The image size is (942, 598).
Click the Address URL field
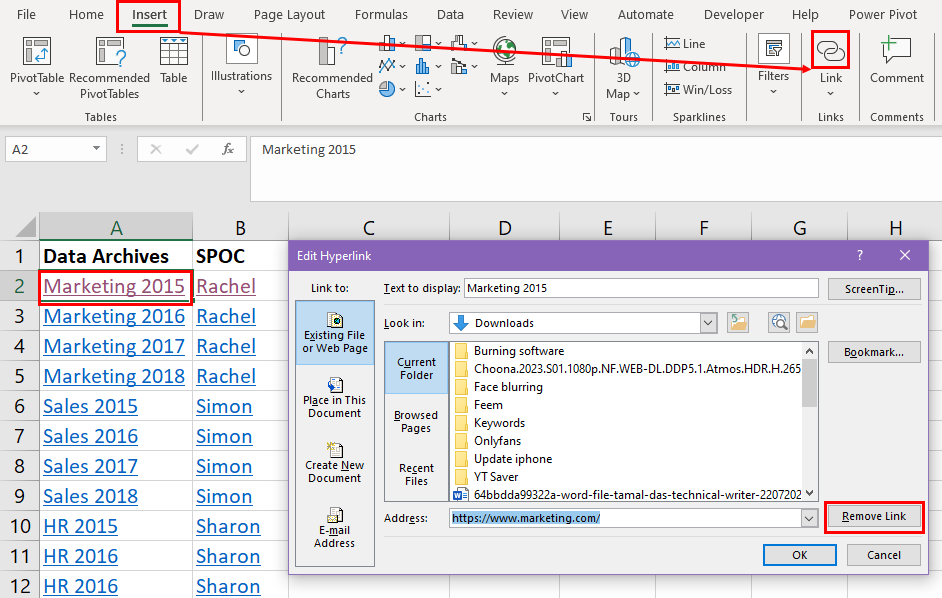tap(625, 518)
